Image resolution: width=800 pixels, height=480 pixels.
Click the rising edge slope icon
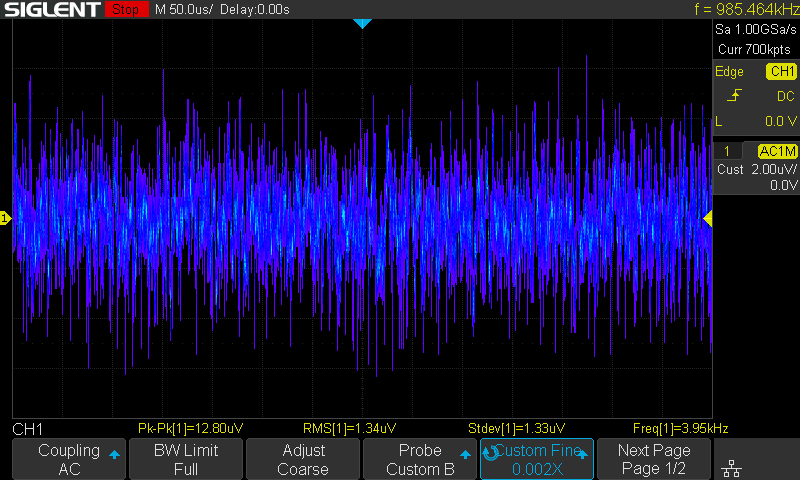[733, 96]
